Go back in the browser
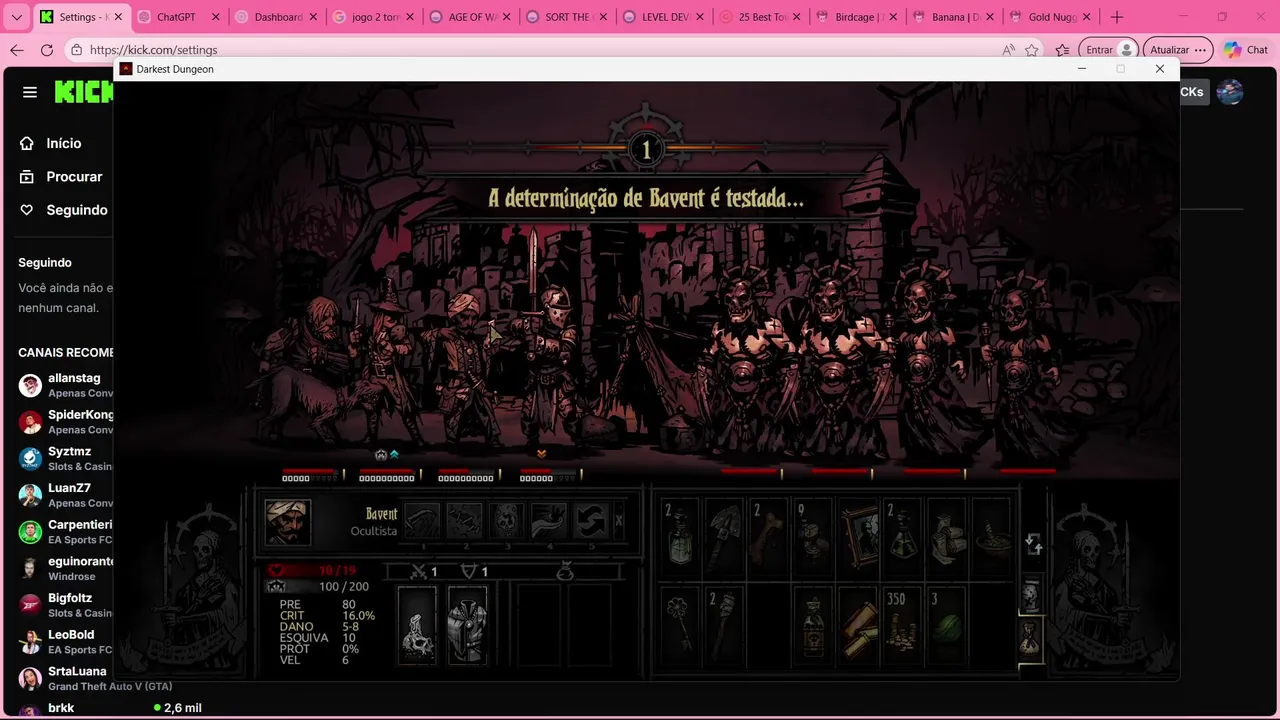Viewport: 1280px width, 720px height. pos(17,50)
